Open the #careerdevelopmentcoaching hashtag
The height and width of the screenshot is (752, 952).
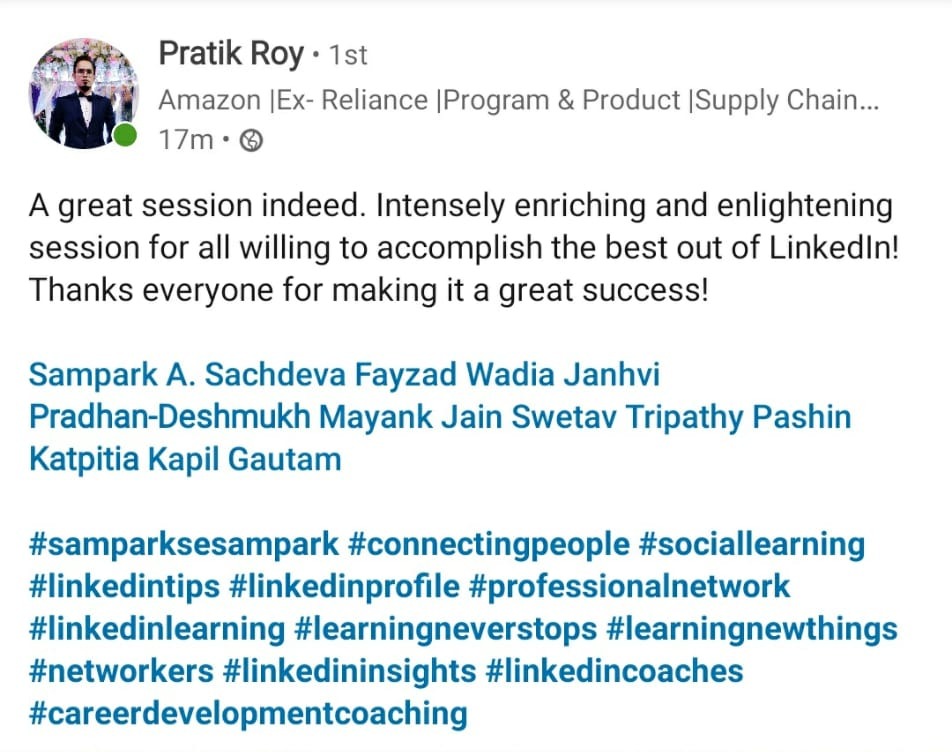point(248,713)
